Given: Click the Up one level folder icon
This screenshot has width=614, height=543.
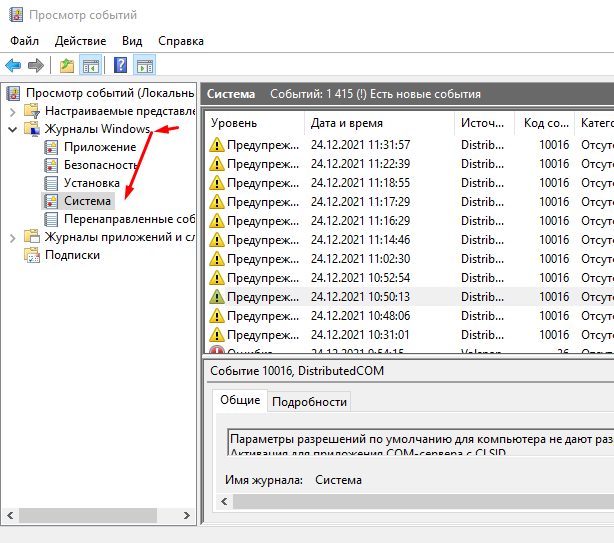Looking at the screenshot, I should (x=67, y=65).
